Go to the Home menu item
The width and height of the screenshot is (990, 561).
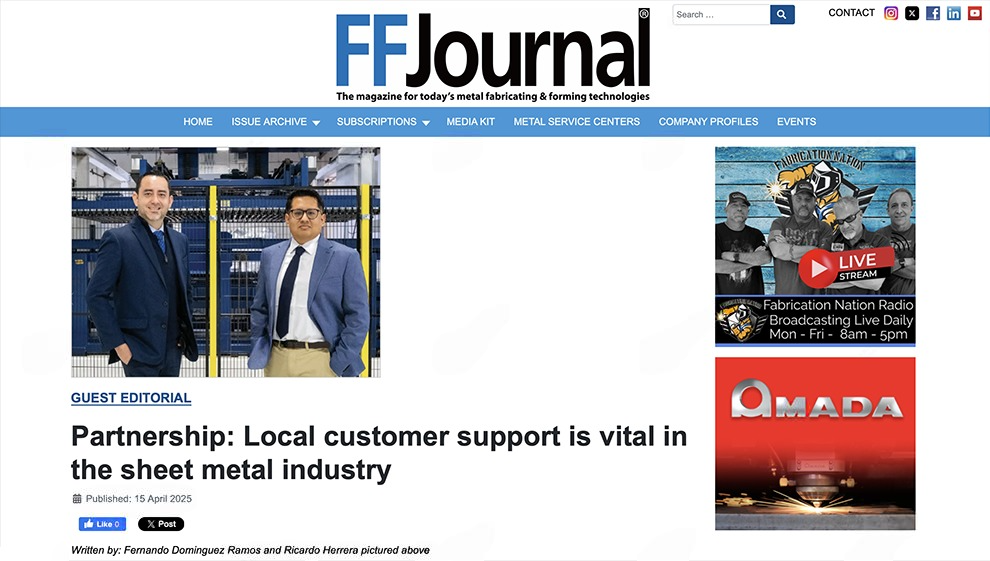[198, 122]
